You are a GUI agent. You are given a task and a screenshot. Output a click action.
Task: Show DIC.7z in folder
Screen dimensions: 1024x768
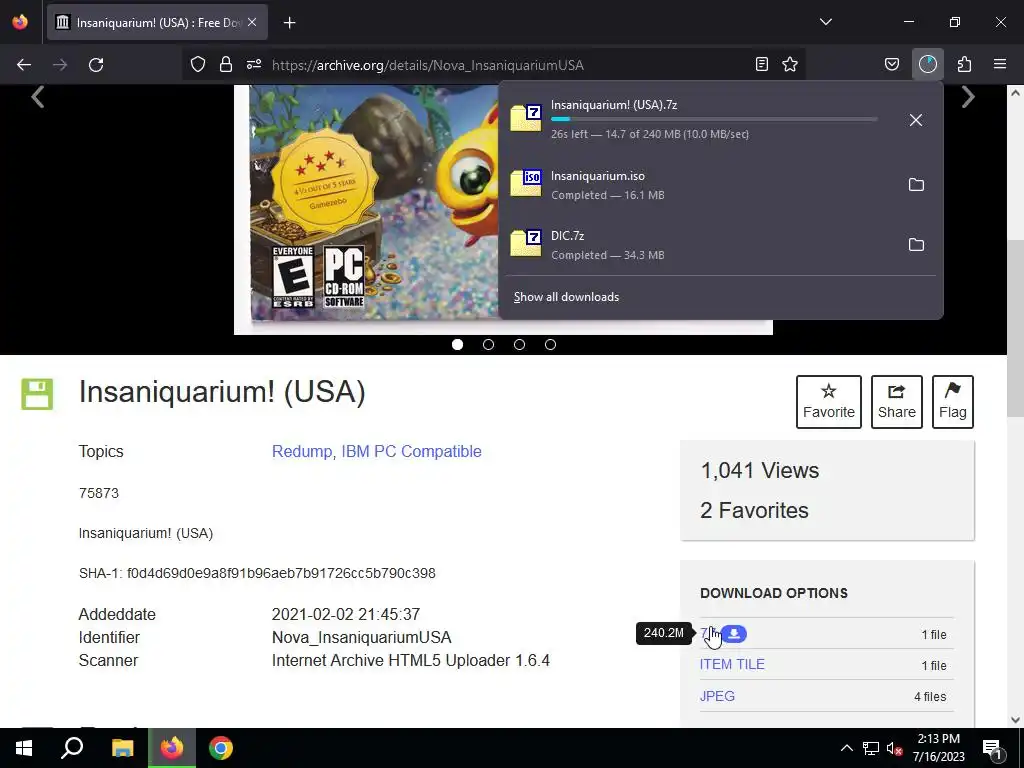click(916, 245)
